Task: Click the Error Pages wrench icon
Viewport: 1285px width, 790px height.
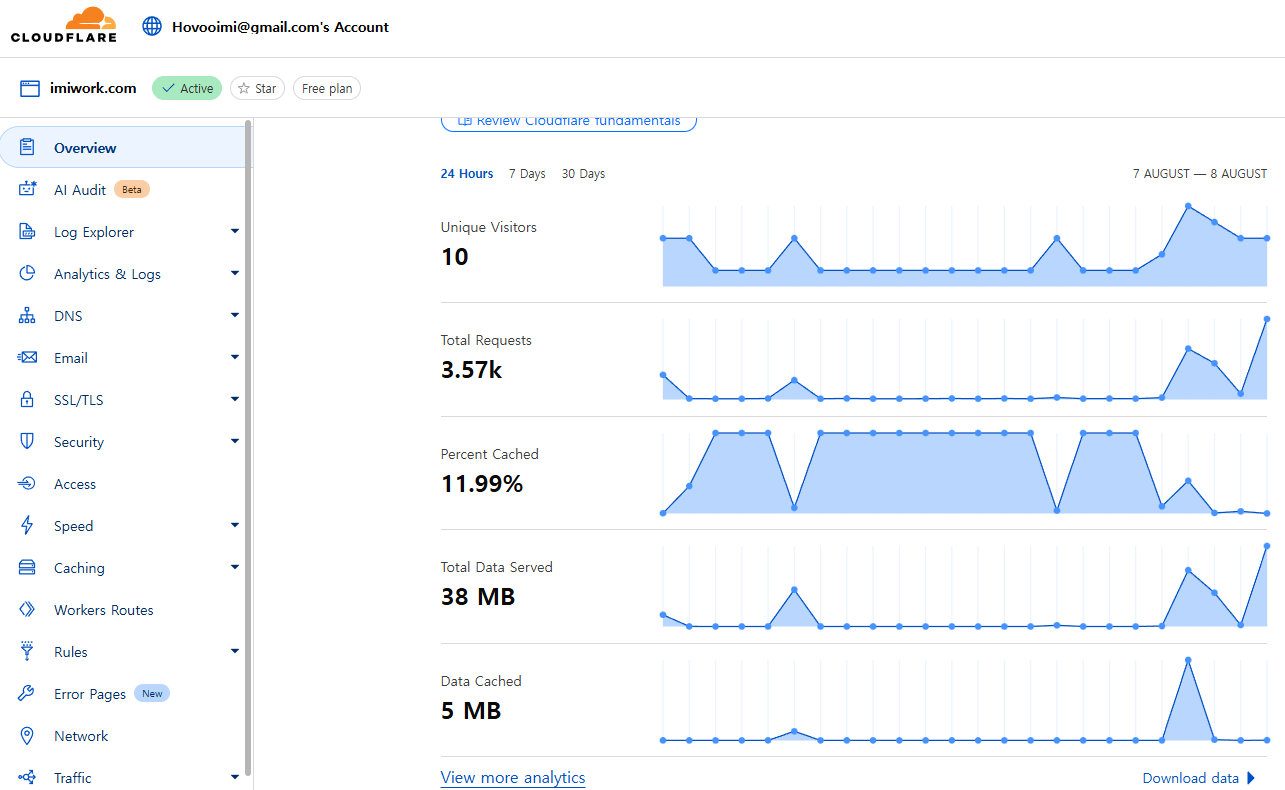Action: (28, 694)
